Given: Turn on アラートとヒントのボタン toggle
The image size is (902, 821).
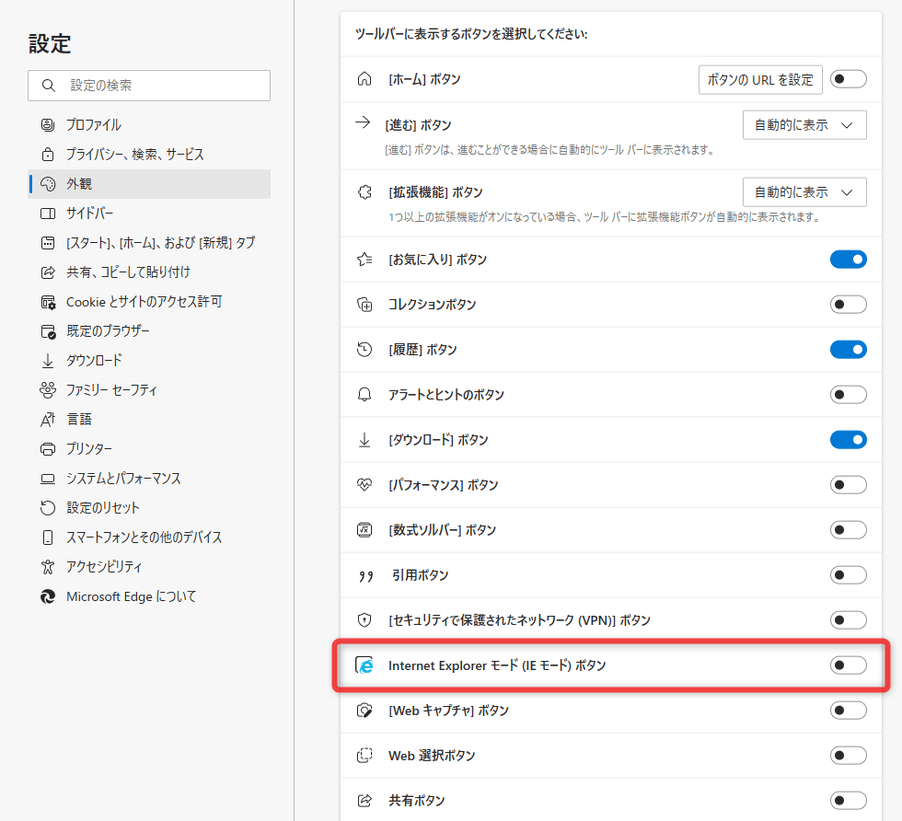Looking at the screenshot, I should (x=848, y=395).
